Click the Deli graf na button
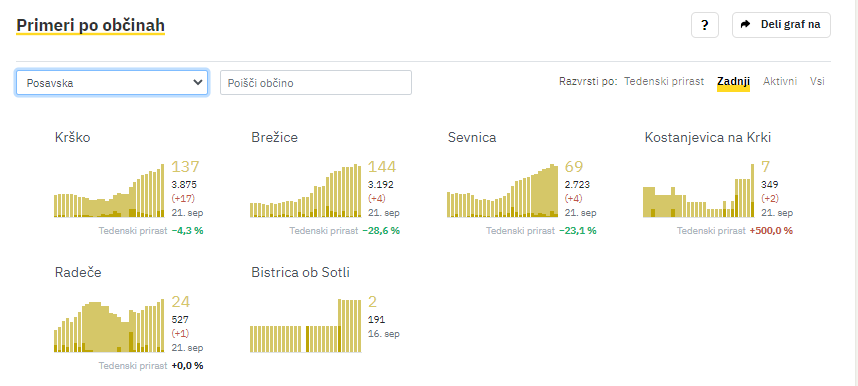858x386 pixels. (x=781, y=25)
